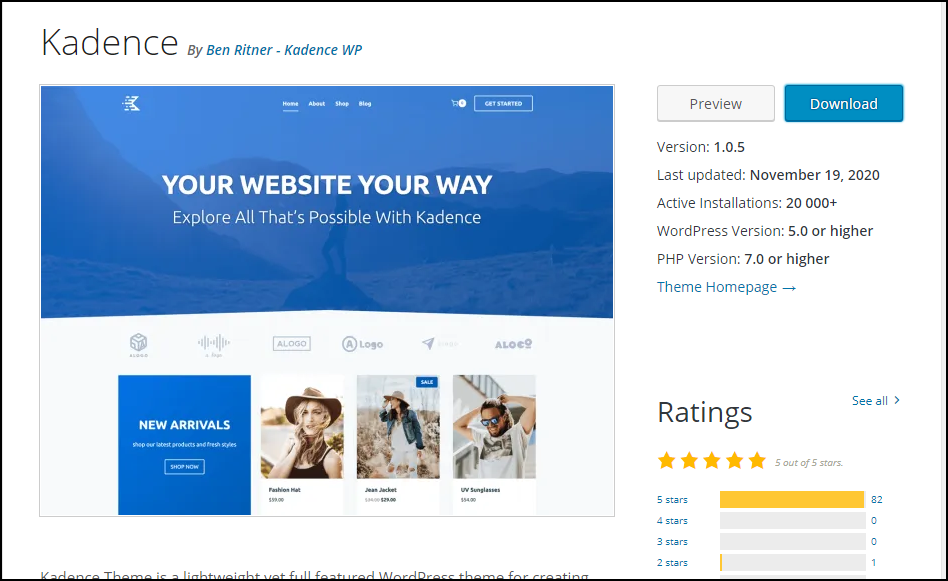948x581 pixels.
Task: Click the Jean Jacket product image
Action: pyautogui.click(x=398, y=427)
